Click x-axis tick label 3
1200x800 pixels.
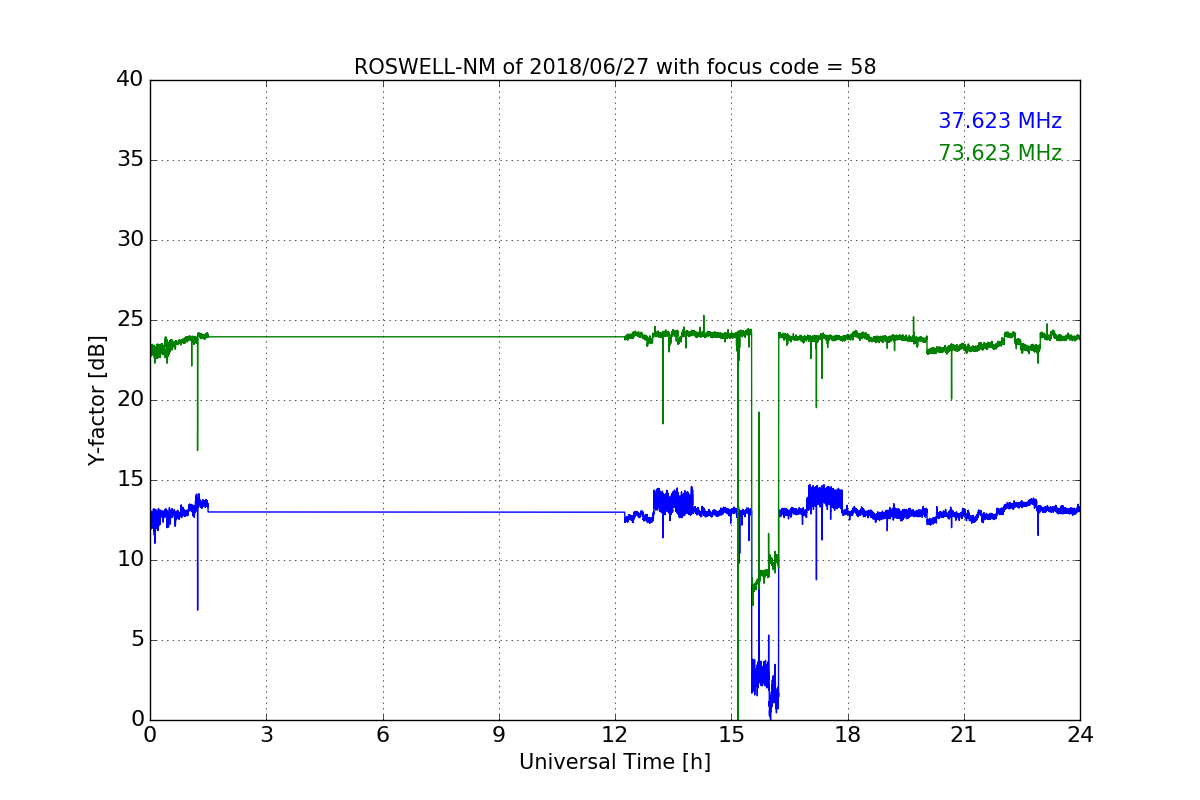(x=266, y=734)
